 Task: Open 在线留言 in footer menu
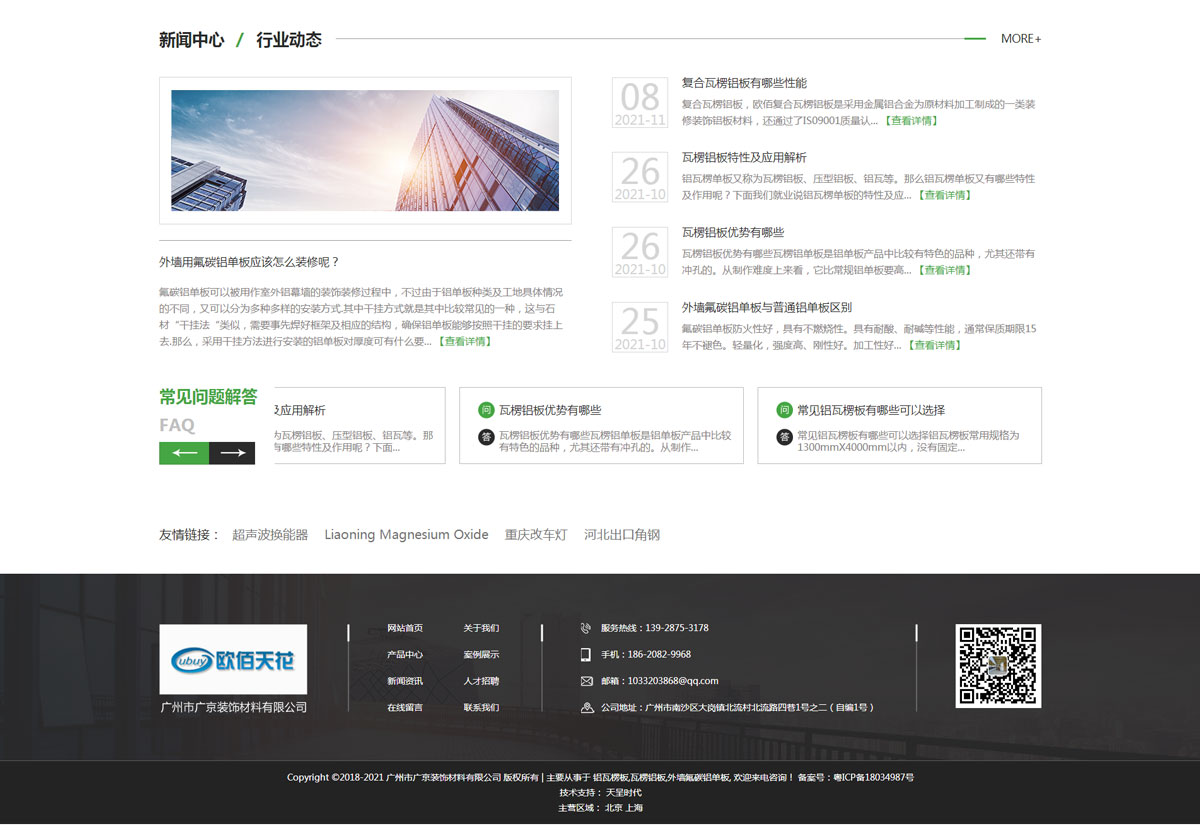pyautogui.click(x=405, y=707)
